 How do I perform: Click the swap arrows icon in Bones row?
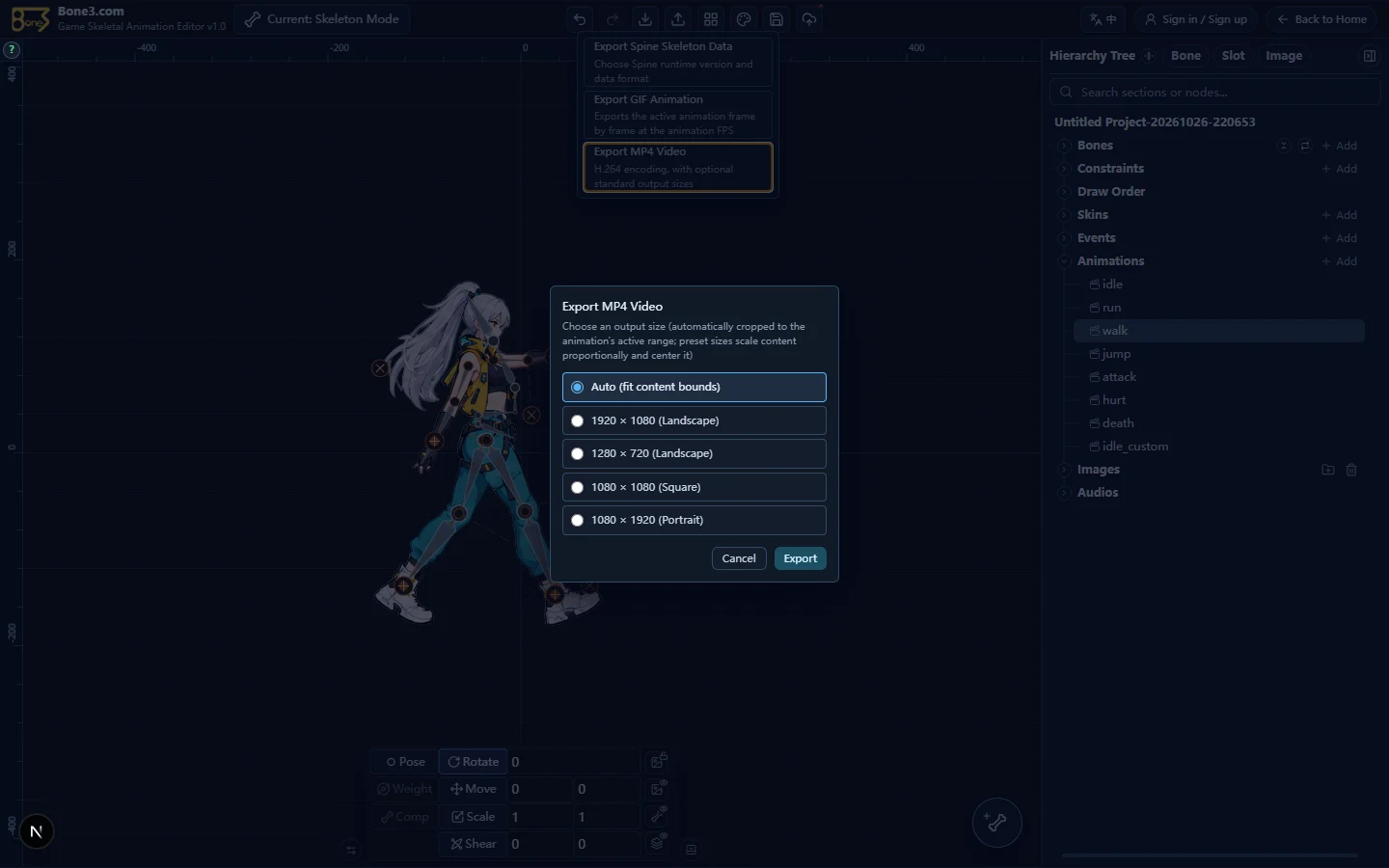tap(1305, 146)
